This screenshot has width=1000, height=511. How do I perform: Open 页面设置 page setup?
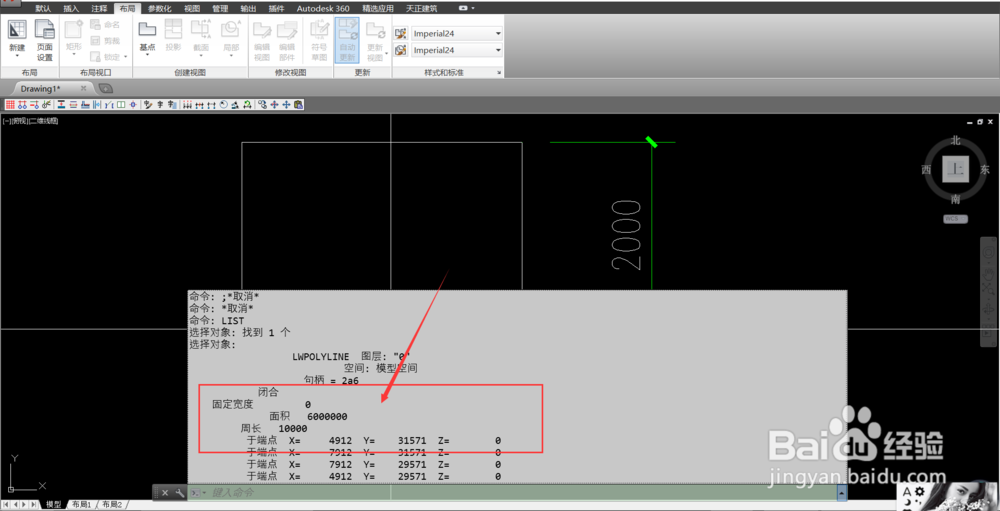[x=45, y=30]
